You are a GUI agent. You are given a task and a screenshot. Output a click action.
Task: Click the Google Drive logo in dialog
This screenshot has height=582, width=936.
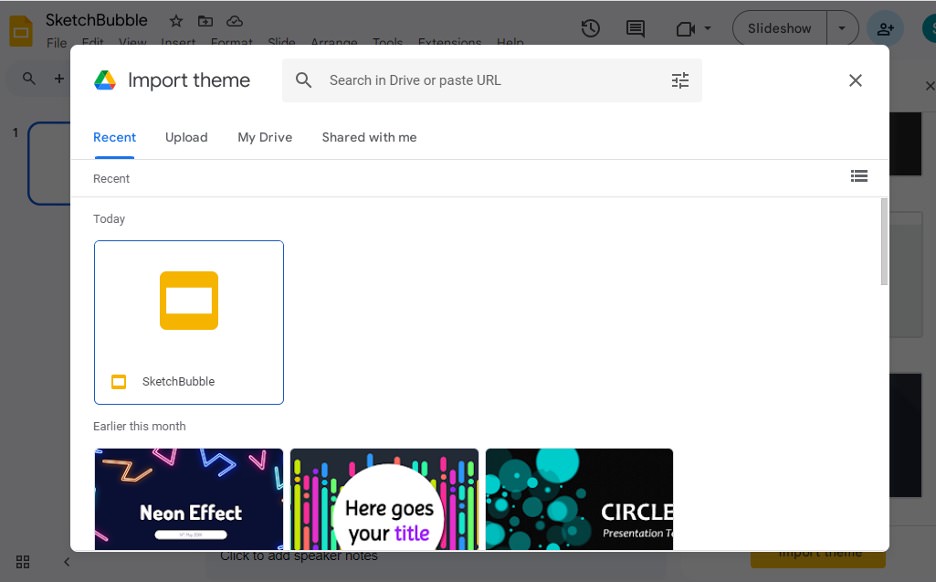(105, 80)
